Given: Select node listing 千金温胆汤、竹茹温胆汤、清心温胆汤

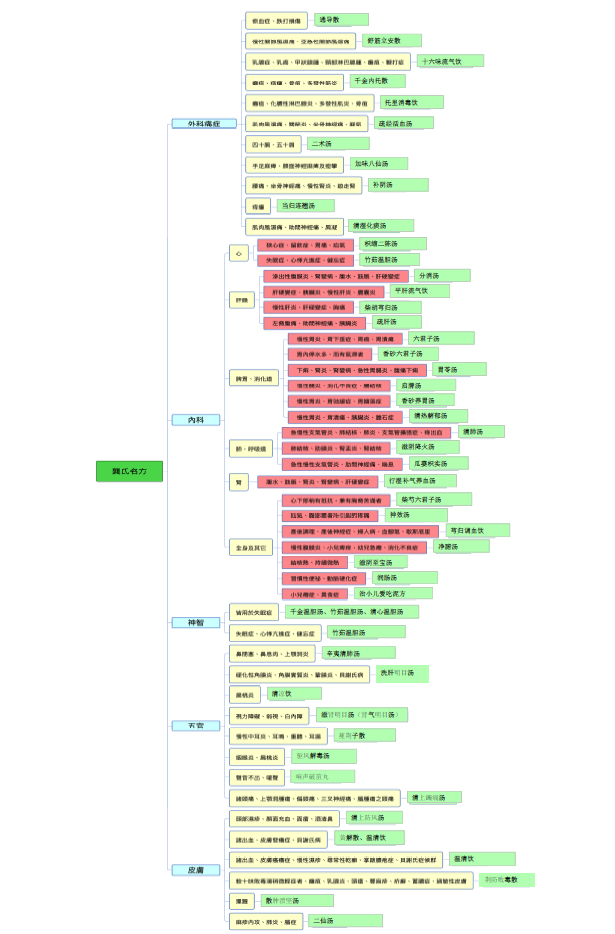Looking at the screenshot, I should point(352,612).
